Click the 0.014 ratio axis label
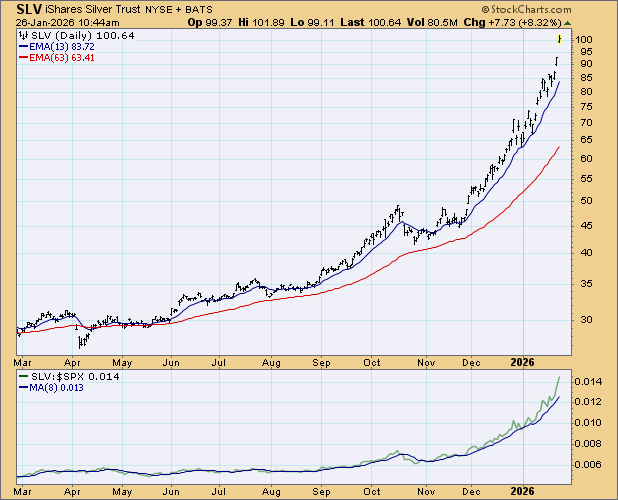 click(588, 381)
